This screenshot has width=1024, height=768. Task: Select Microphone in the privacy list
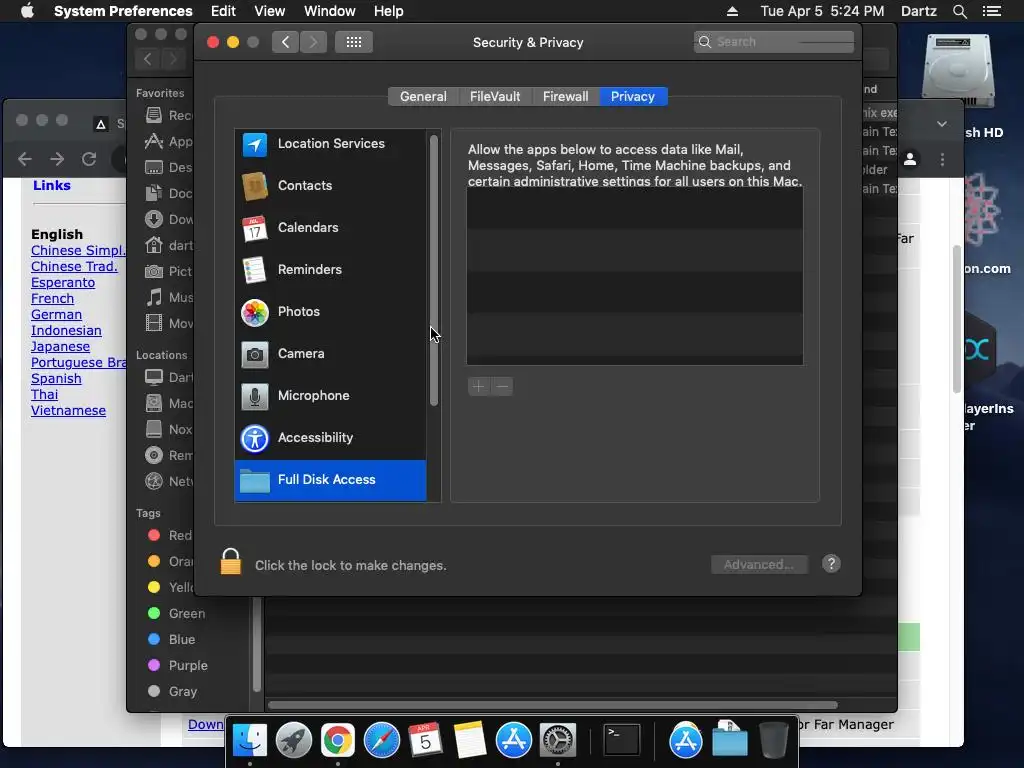point(330,395)
